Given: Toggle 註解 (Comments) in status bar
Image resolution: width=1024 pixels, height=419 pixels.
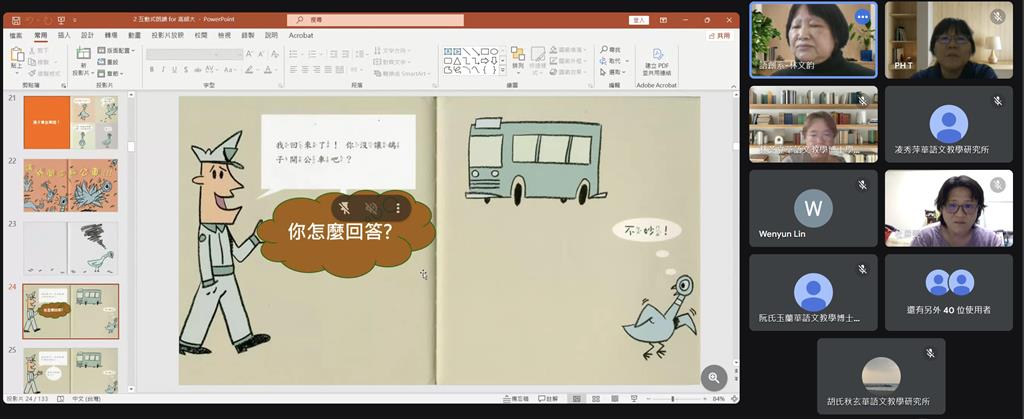Looking at the screenshot, I should point(549,399).
